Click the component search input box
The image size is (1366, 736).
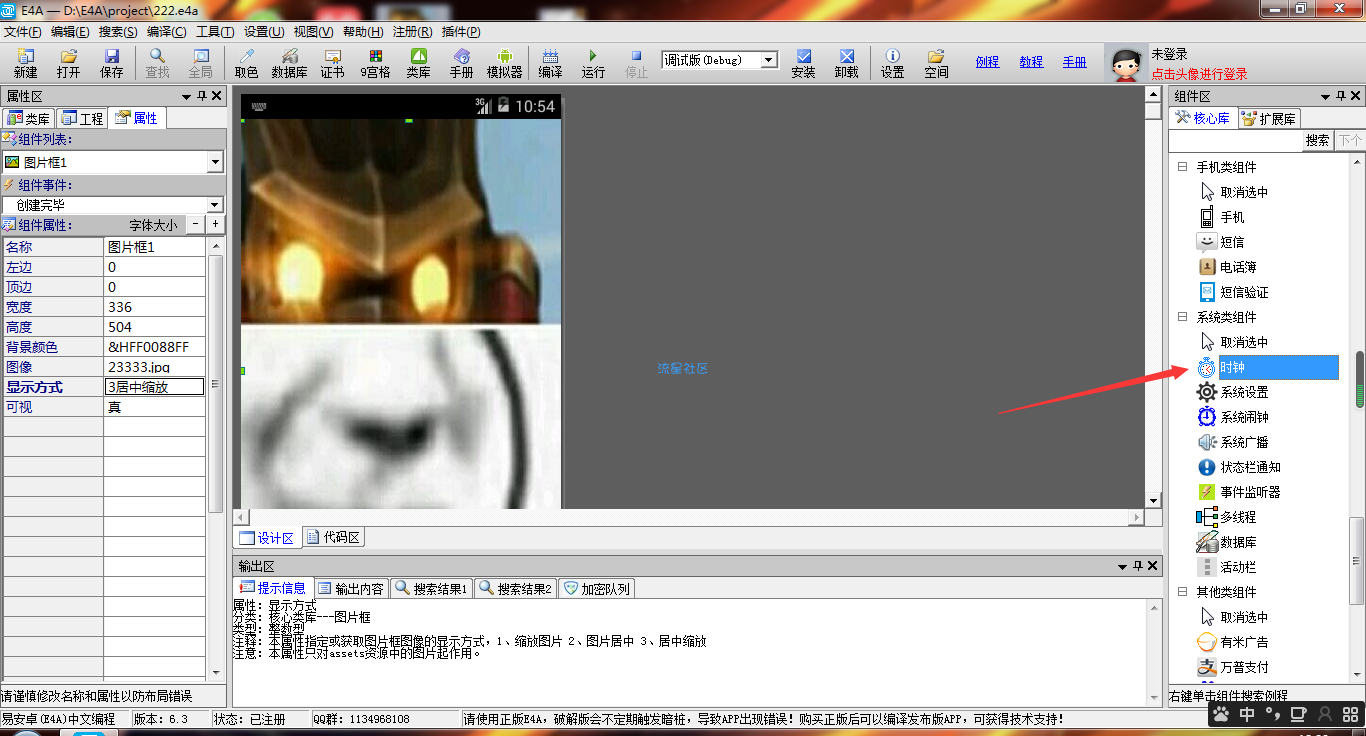click(x=1236, y=141)
